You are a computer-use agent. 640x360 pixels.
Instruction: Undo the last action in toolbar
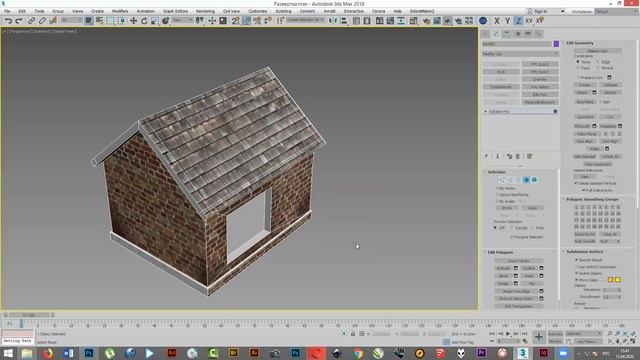coord(8,20)
